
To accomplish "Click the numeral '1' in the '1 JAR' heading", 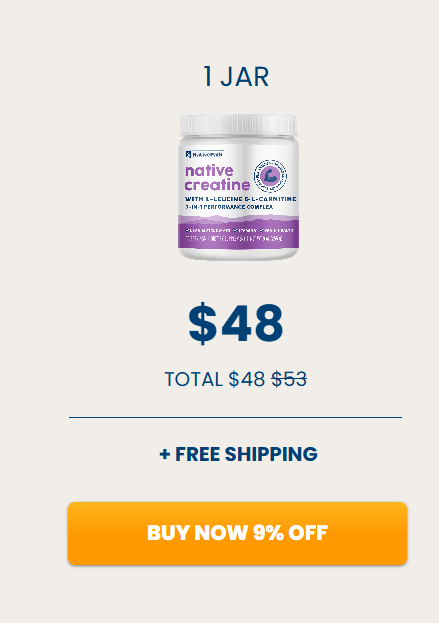I will pos(208,77).
